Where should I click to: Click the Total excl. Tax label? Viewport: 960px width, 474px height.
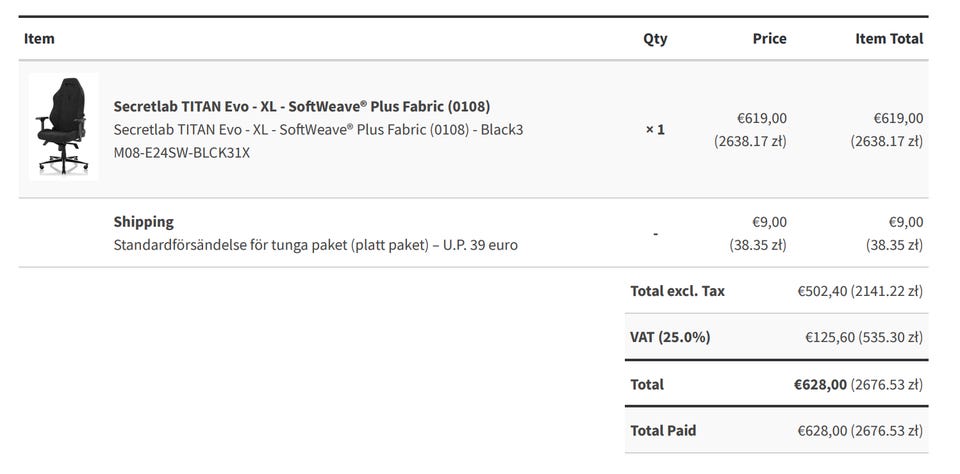tap(677, 291)
